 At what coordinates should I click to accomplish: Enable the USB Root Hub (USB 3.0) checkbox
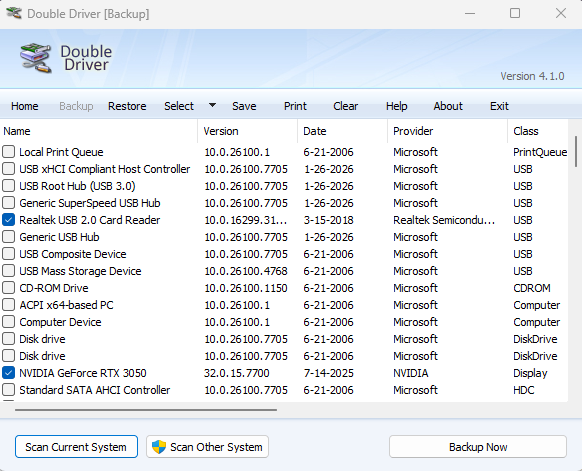tap(9, 186)
